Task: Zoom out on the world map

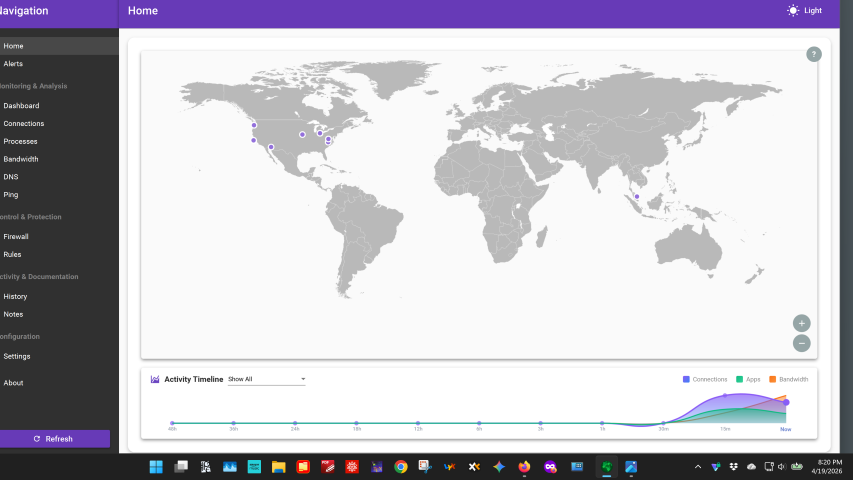Action: coord(801,343)
